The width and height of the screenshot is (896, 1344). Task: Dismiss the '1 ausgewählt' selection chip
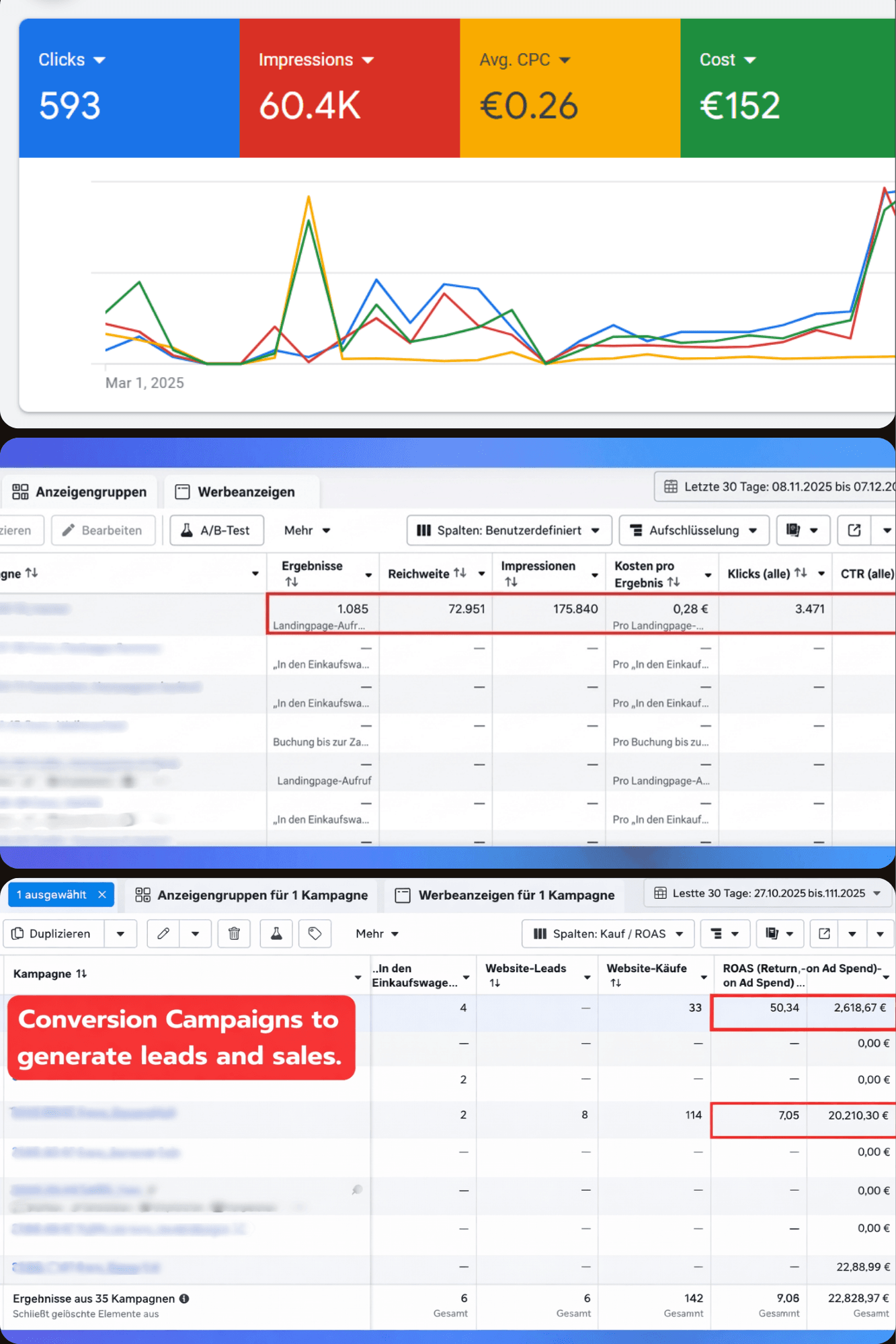[102, 894]
